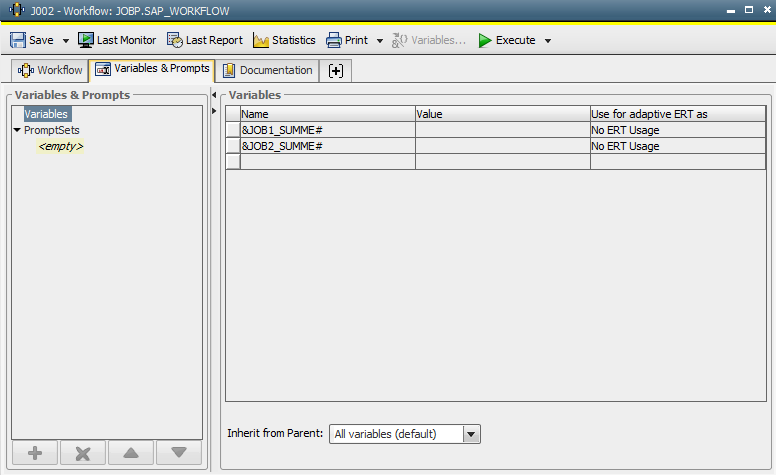
Task: Switch to the Workflow tab
Action: 50,70
